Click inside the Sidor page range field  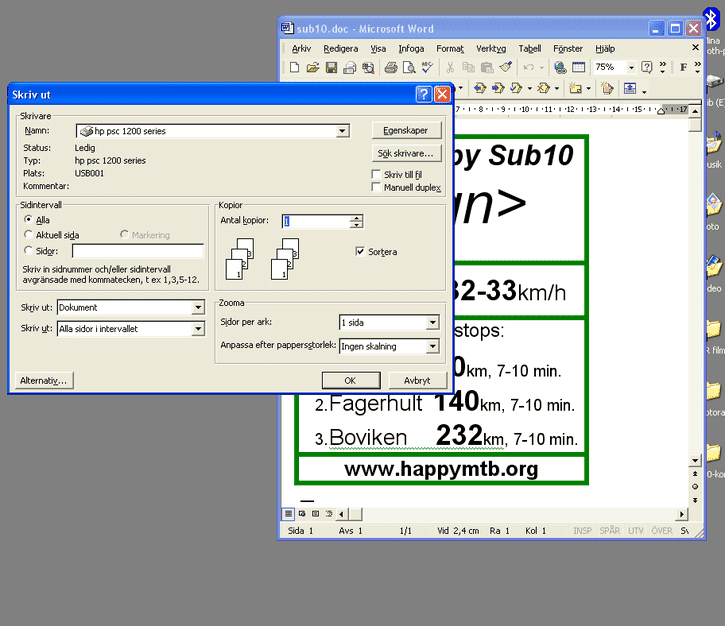coord(137,251)
